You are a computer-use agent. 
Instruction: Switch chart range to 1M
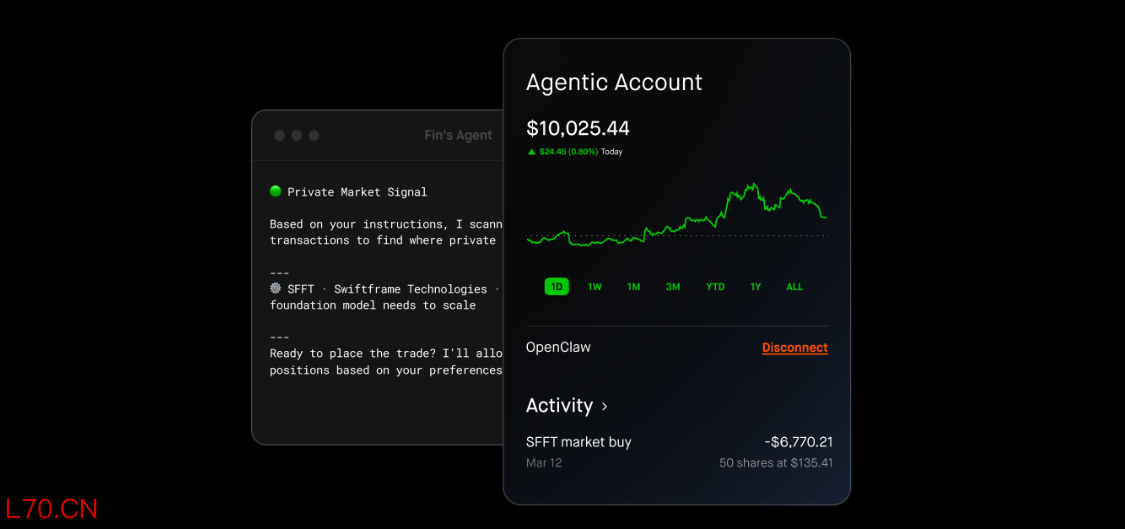(634, 286)
